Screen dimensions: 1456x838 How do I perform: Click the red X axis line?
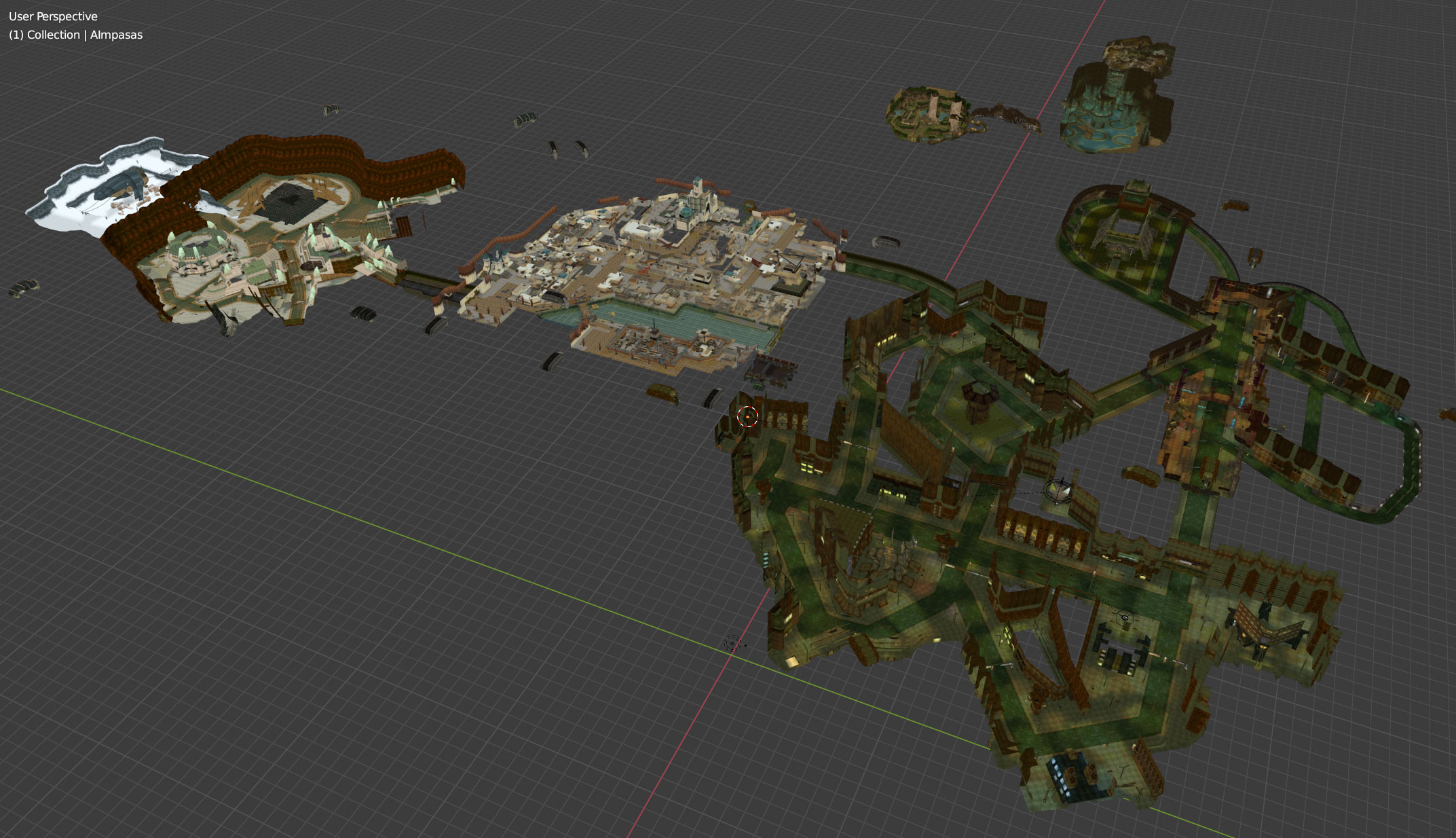[x=679, y=747]
